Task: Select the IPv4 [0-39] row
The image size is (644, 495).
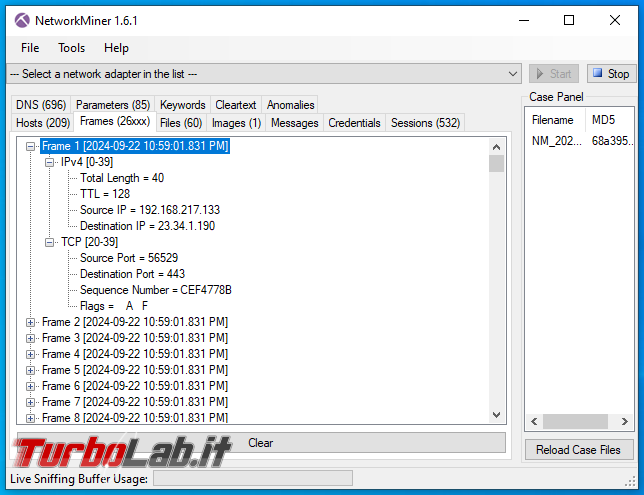Action: 87,162
